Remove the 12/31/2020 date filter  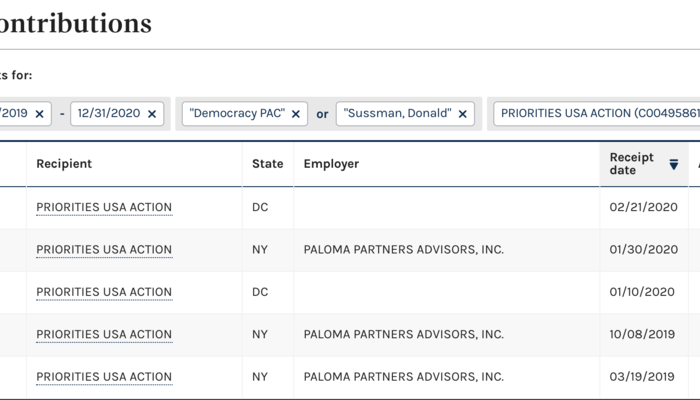pyautogui.click(x=152, y=114)
